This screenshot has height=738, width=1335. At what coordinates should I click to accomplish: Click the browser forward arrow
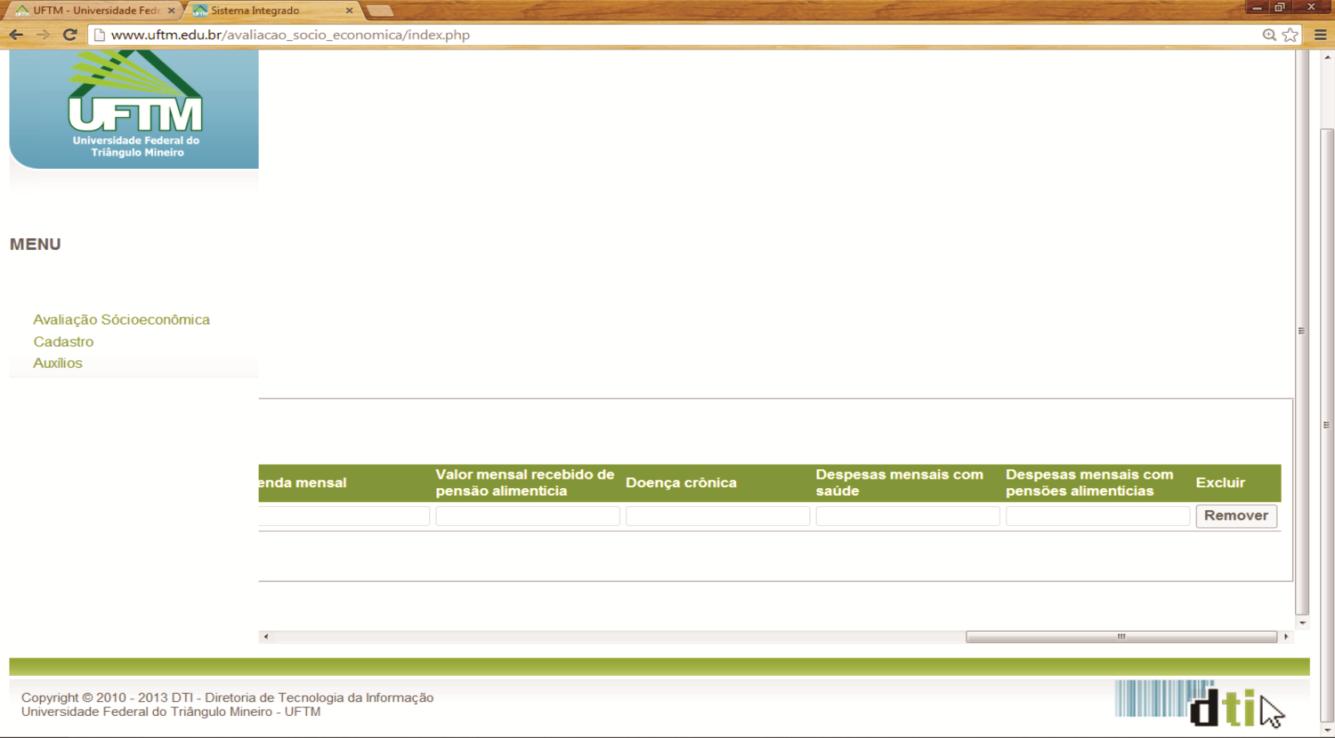[x=42, y=35]
